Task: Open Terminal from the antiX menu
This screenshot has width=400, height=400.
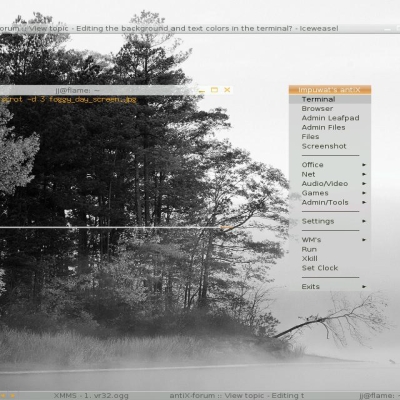Action: click(330, 99)
